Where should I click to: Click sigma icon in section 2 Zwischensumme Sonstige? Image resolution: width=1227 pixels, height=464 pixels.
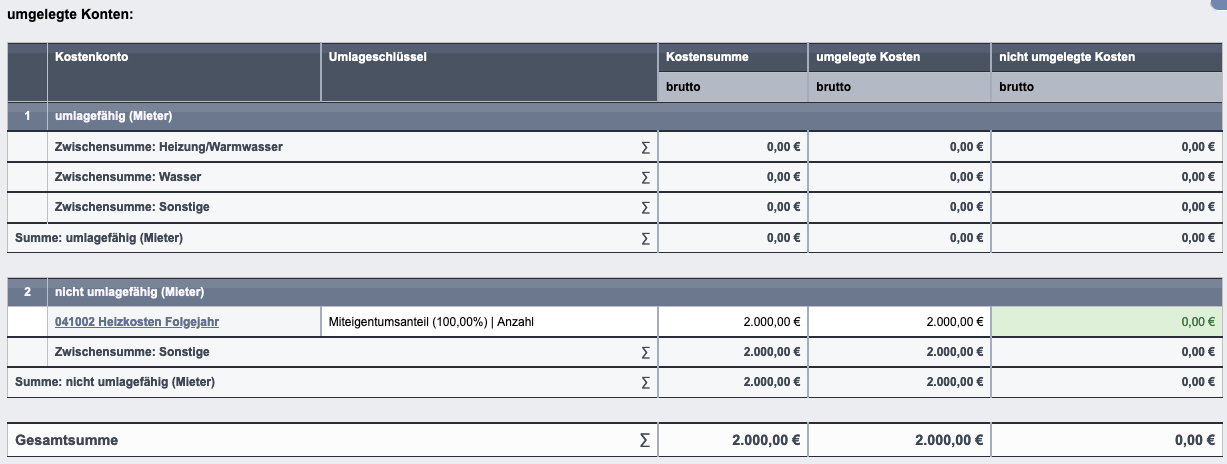[645, 352]
